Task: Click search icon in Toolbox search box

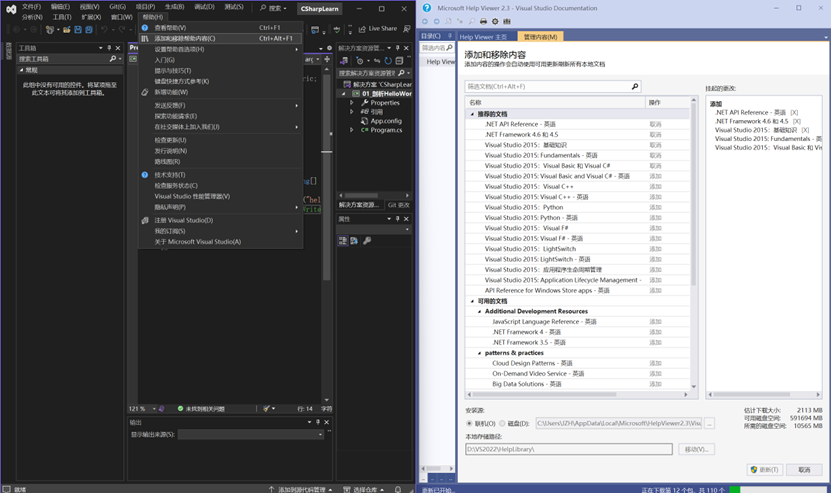Action: tap(112, 59)
